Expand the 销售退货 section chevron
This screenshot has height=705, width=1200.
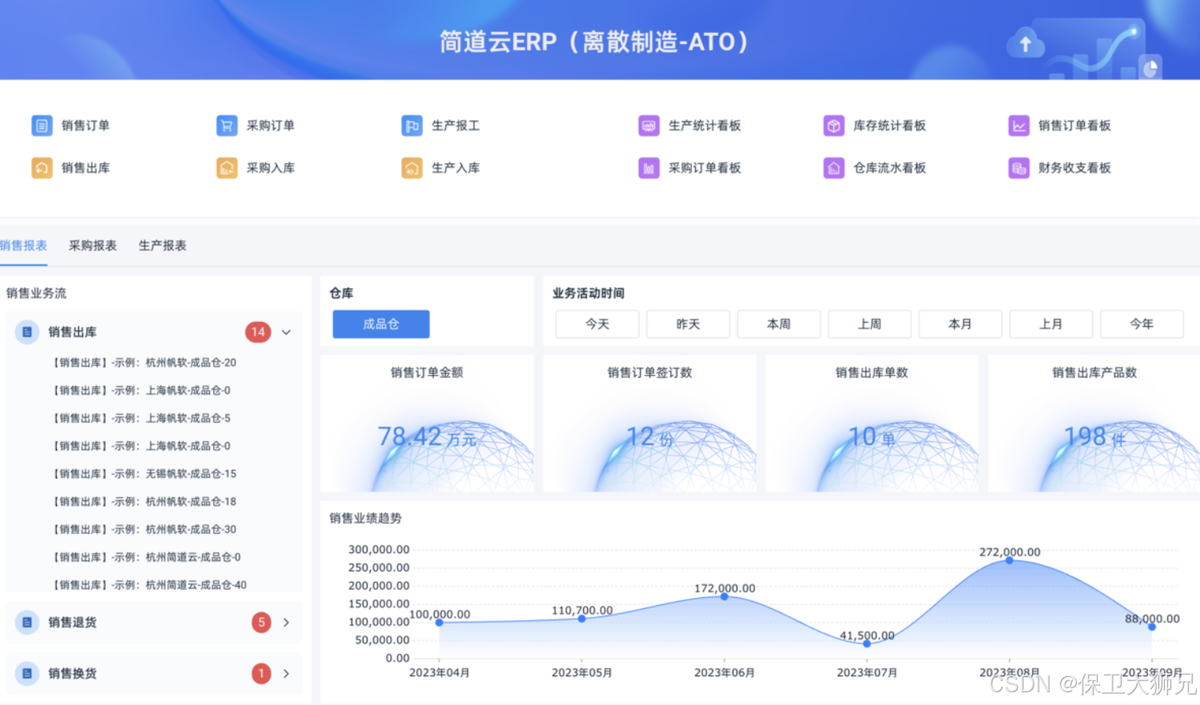pyautogui.click(x=286, y=622)
